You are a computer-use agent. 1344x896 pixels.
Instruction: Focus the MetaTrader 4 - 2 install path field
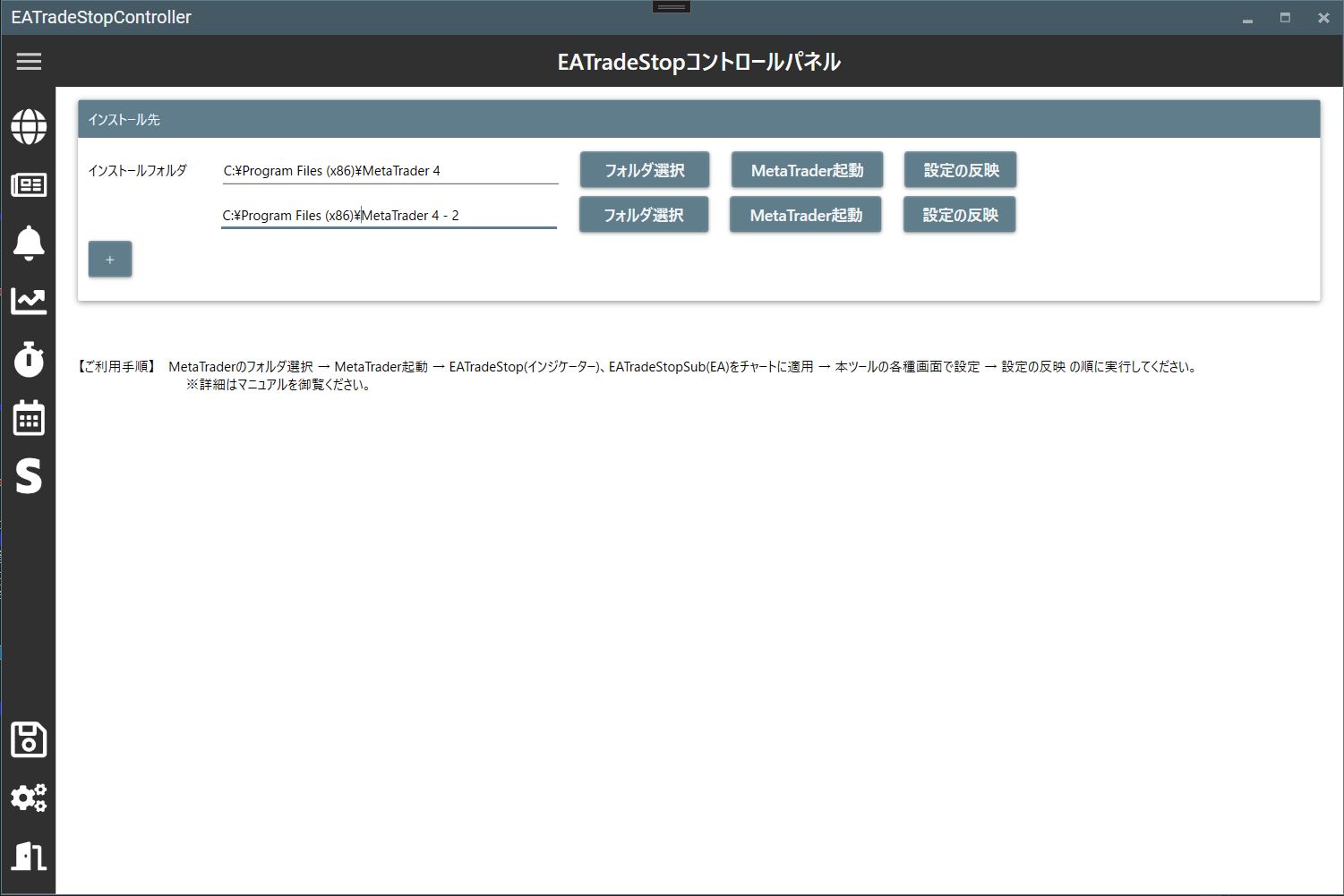click(x=389, y=216)
